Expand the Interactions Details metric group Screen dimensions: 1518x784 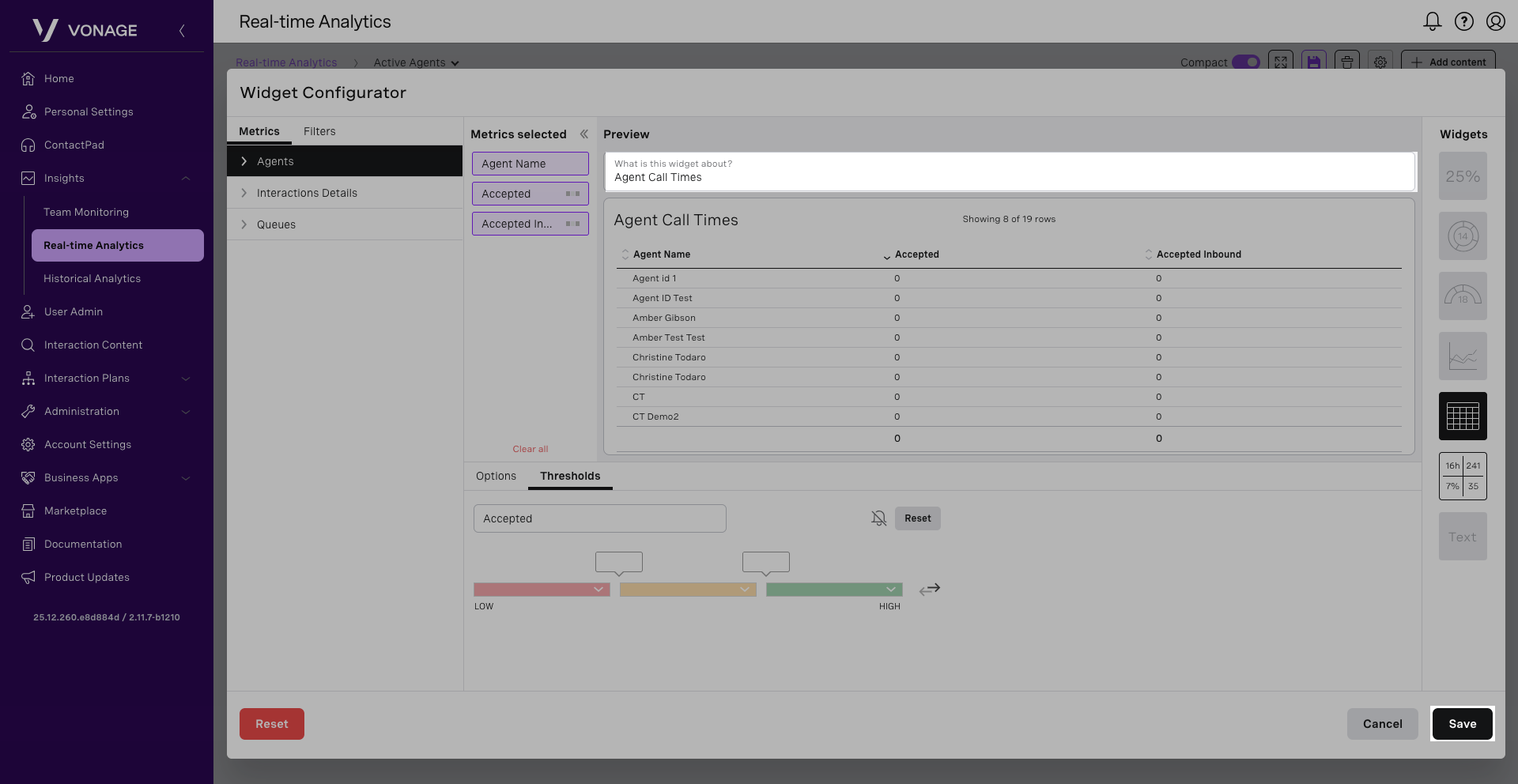point(307,193)
